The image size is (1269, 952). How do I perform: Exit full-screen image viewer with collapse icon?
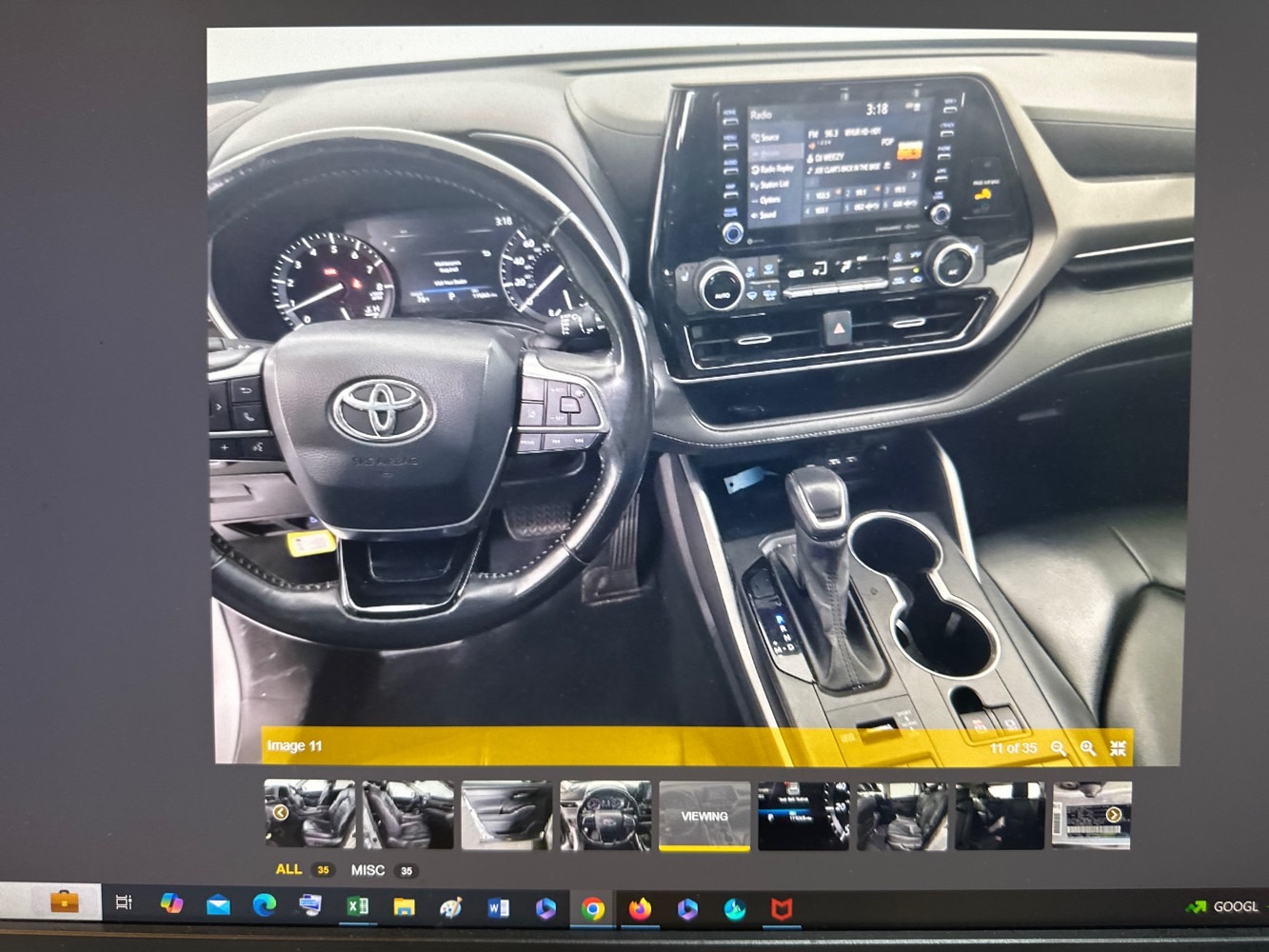click(x=1118, y=748)
